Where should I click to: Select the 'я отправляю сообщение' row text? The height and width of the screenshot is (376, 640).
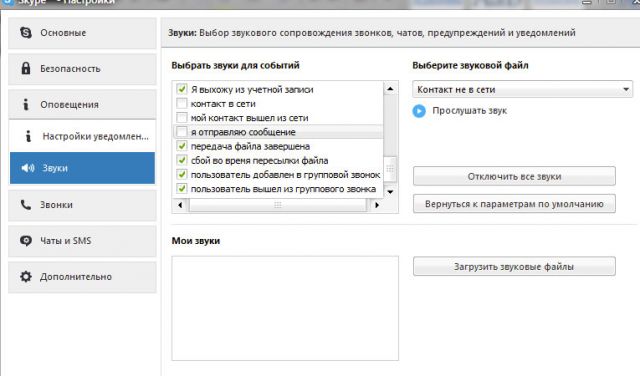pyautogui.click(x=243, y=132)
